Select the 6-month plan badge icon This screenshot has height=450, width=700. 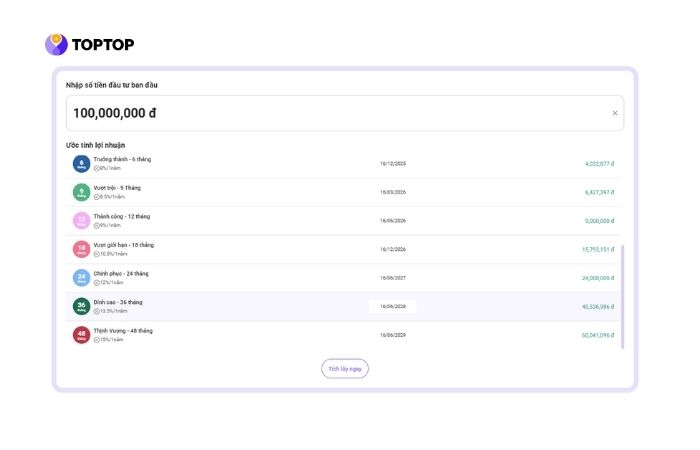coord(81,163)
